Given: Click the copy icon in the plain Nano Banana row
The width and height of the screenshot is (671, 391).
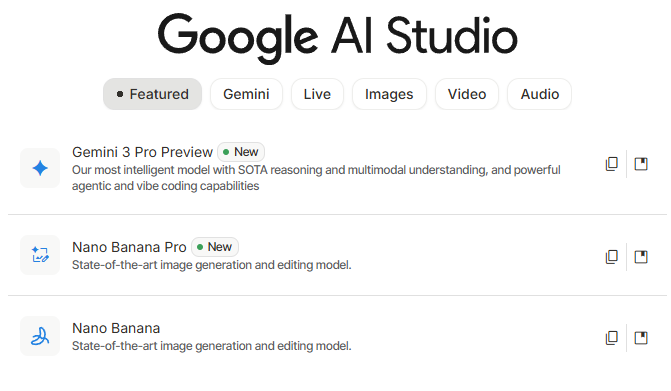Looking at the screenshot, I should [612, 338].
